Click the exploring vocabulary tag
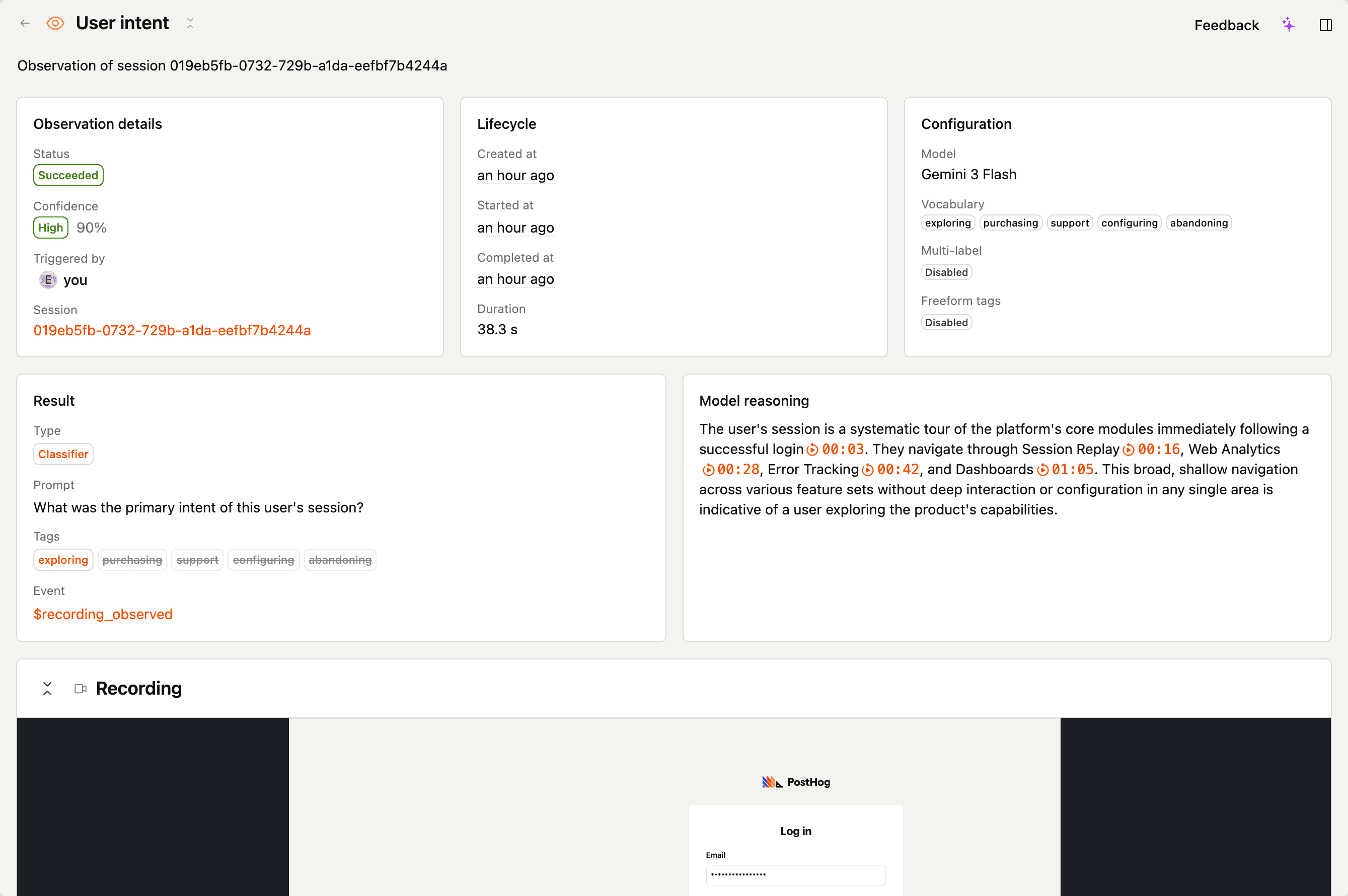The width and height of the screenshot is (1348, 896). (x=948, y=223)
